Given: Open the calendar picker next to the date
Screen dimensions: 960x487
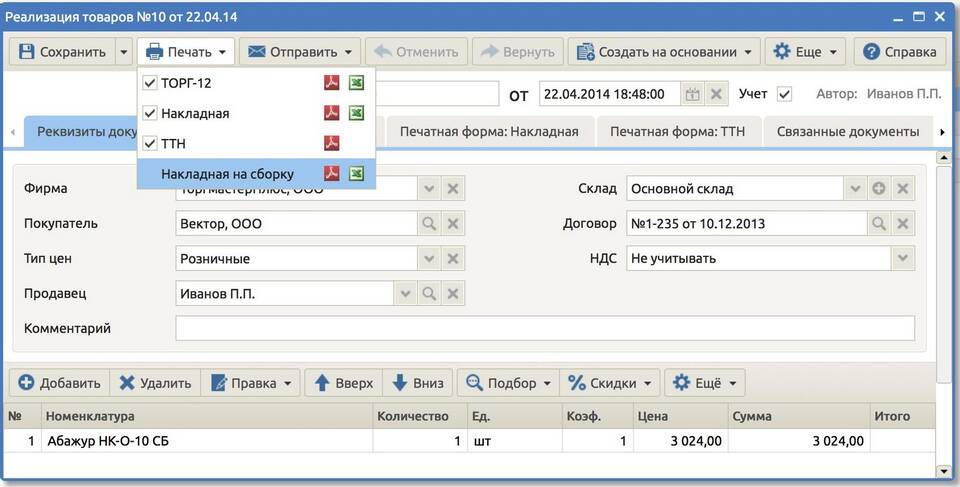Looking at the screenshot, I should [692, 94].
